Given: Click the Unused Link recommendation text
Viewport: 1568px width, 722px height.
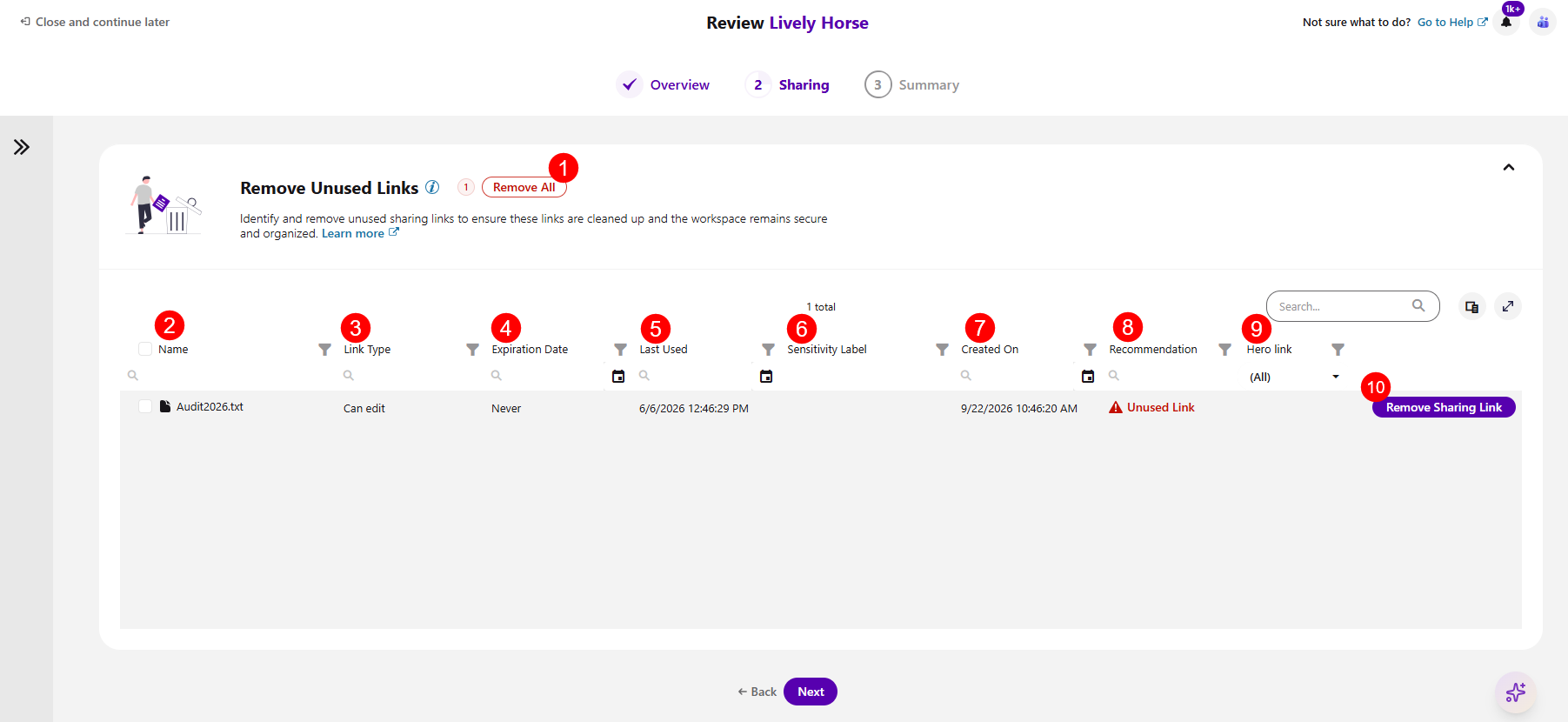Looking at the screenshot, I should [x=1161, y=407].
